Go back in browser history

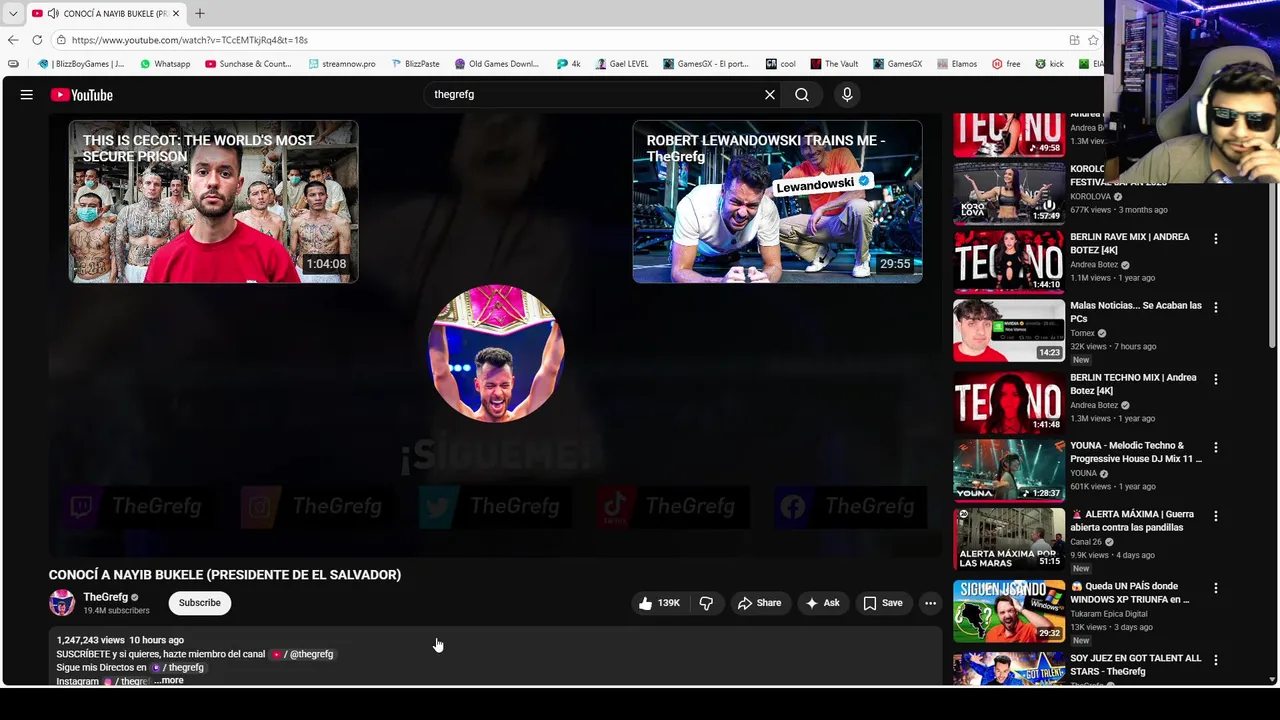[13, 40]
